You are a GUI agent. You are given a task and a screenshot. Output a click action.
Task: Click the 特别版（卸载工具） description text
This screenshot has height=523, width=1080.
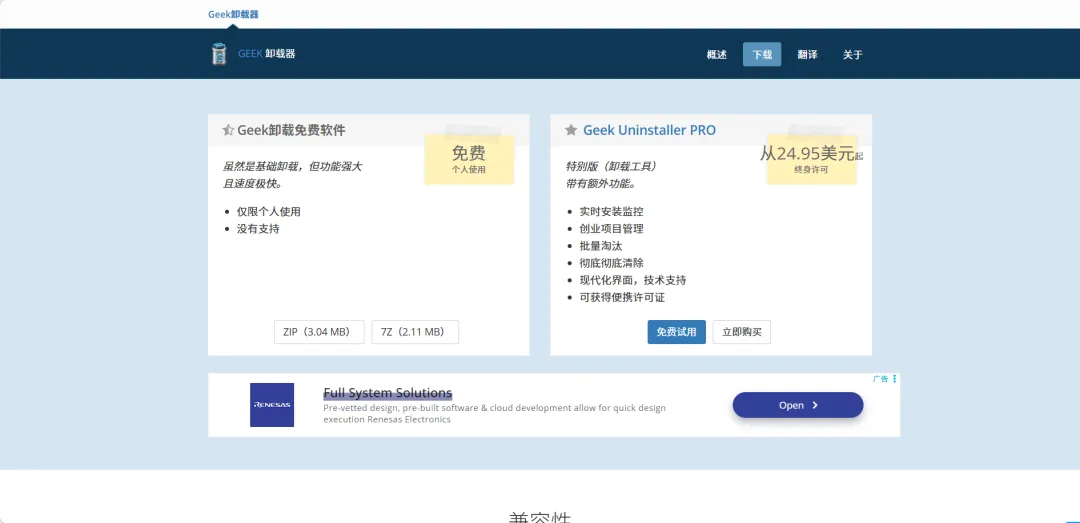[612, 167]
